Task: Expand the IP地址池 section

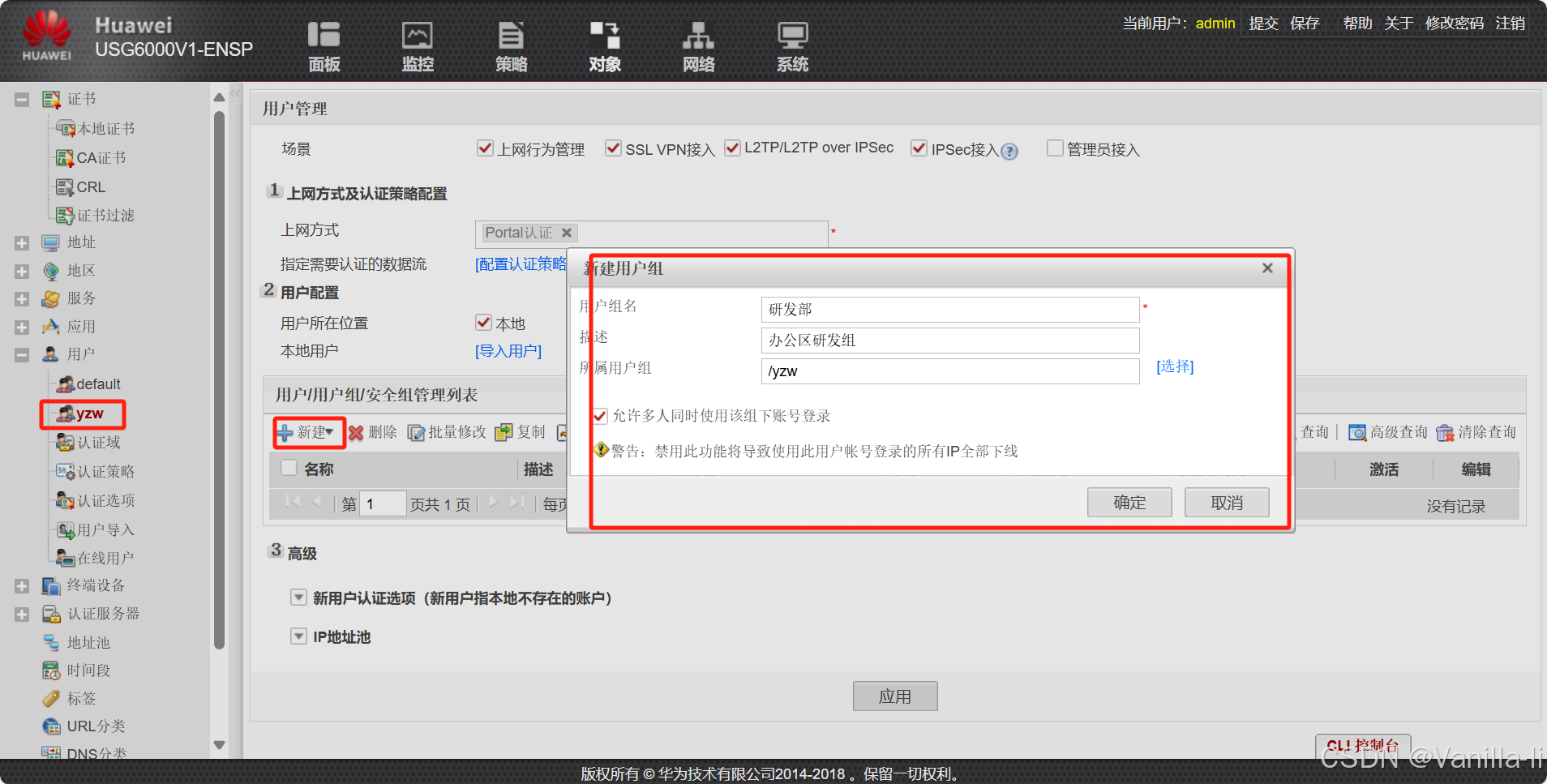Action: (298, 636)
